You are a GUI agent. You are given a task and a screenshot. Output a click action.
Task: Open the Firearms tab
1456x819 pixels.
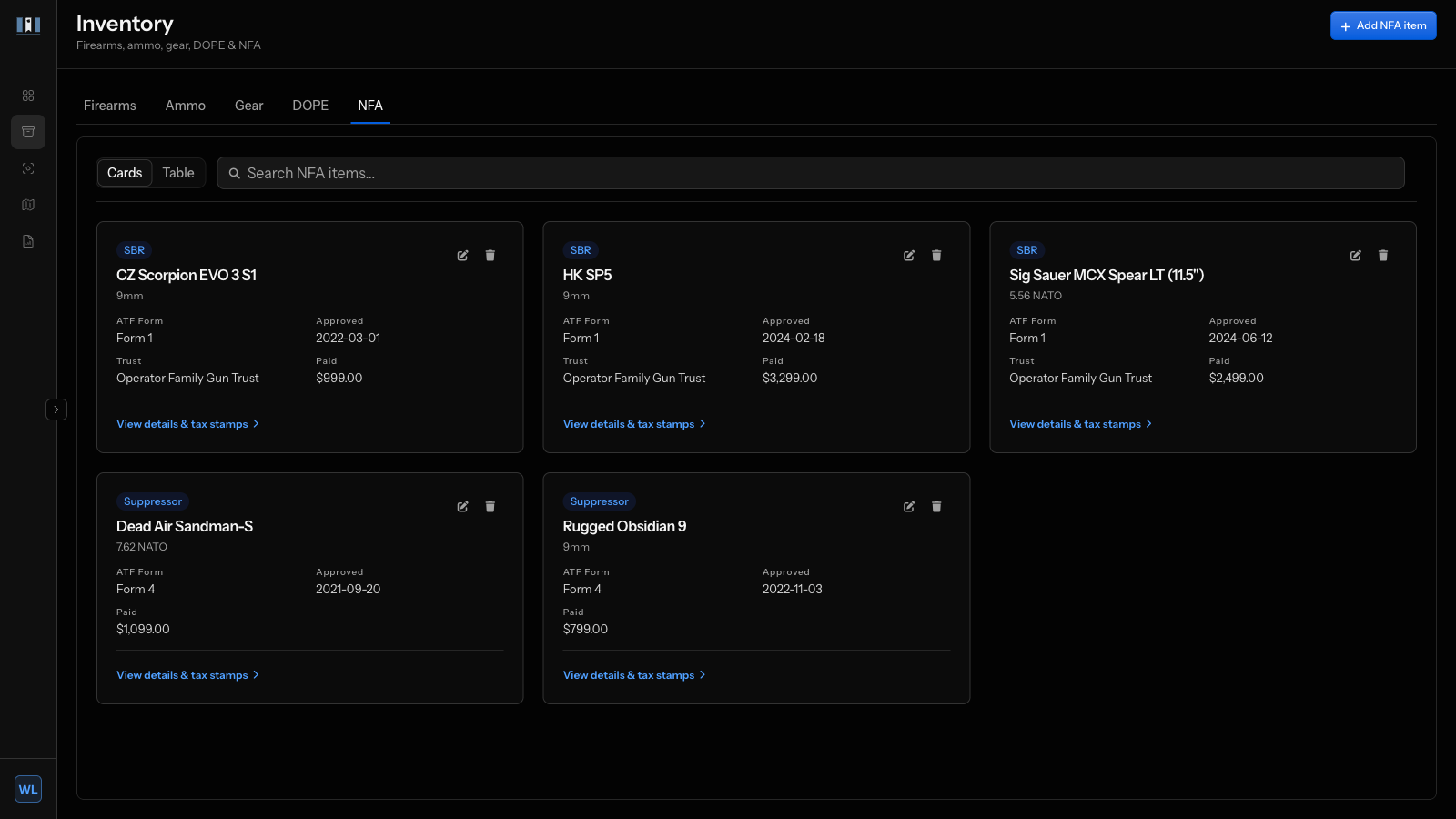tap(110, 106)
